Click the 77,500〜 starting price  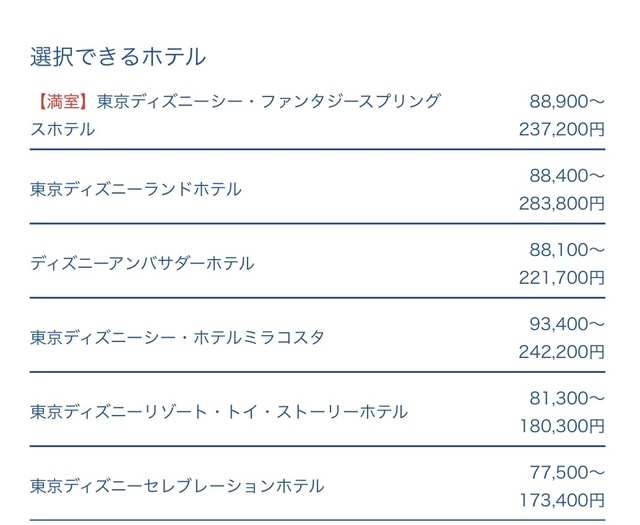click(567, 472)
